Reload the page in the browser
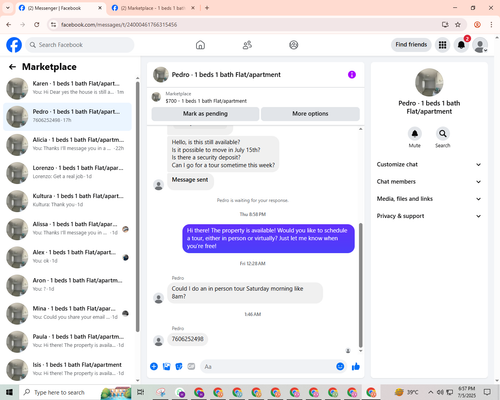 pyautogui.click(x=37, y=25)
